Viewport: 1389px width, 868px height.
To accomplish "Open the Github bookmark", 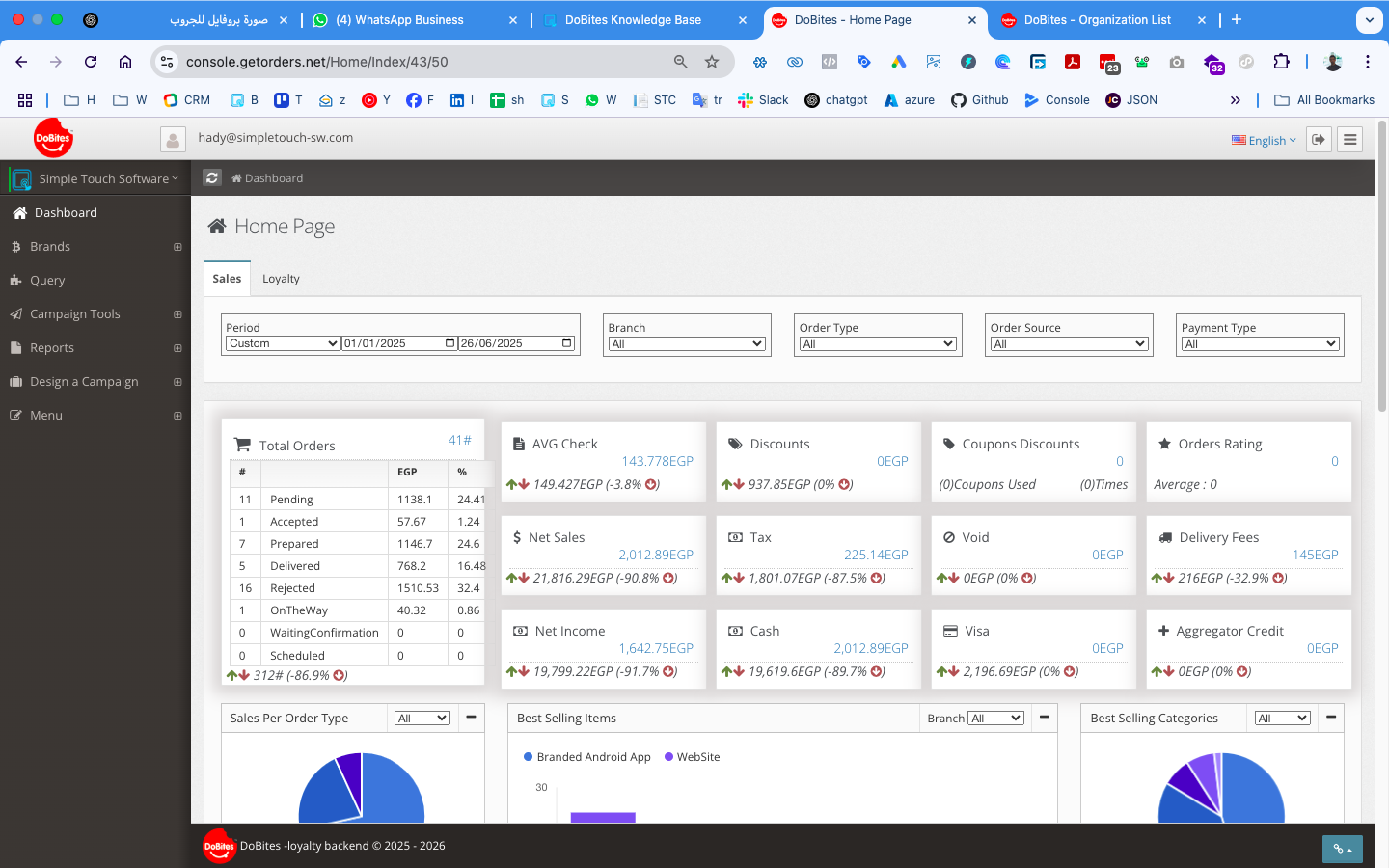I will pos(980,100).
